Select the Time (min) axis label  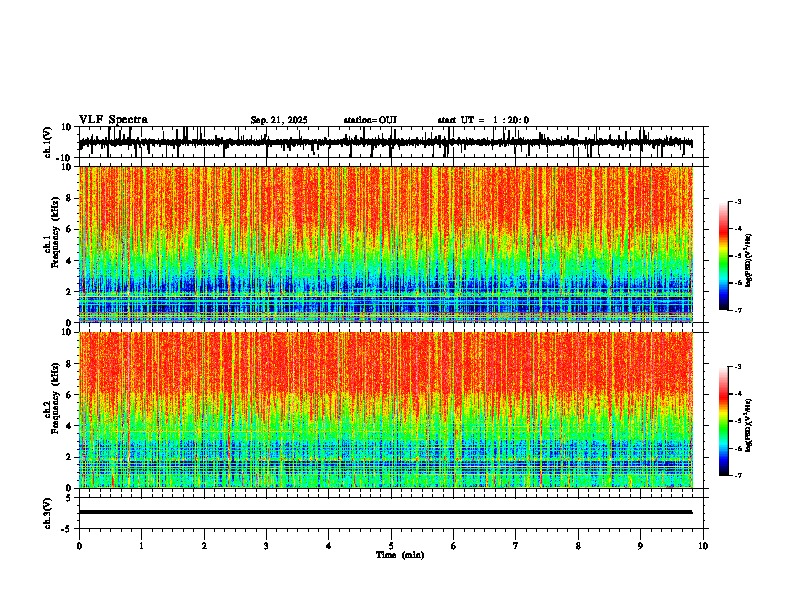400,555
